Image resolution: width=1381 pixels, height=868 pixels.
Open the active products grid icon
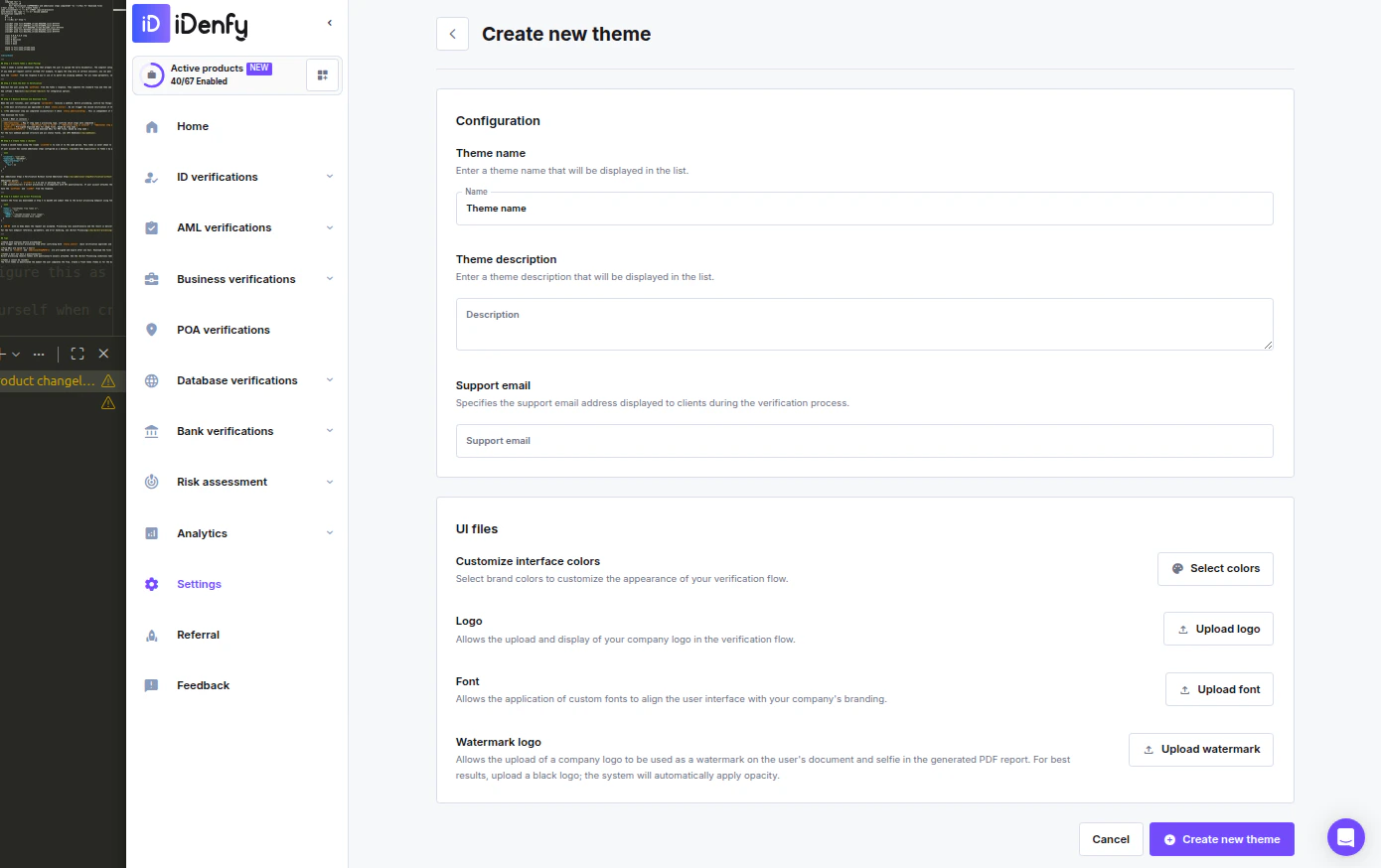(322, 75)
